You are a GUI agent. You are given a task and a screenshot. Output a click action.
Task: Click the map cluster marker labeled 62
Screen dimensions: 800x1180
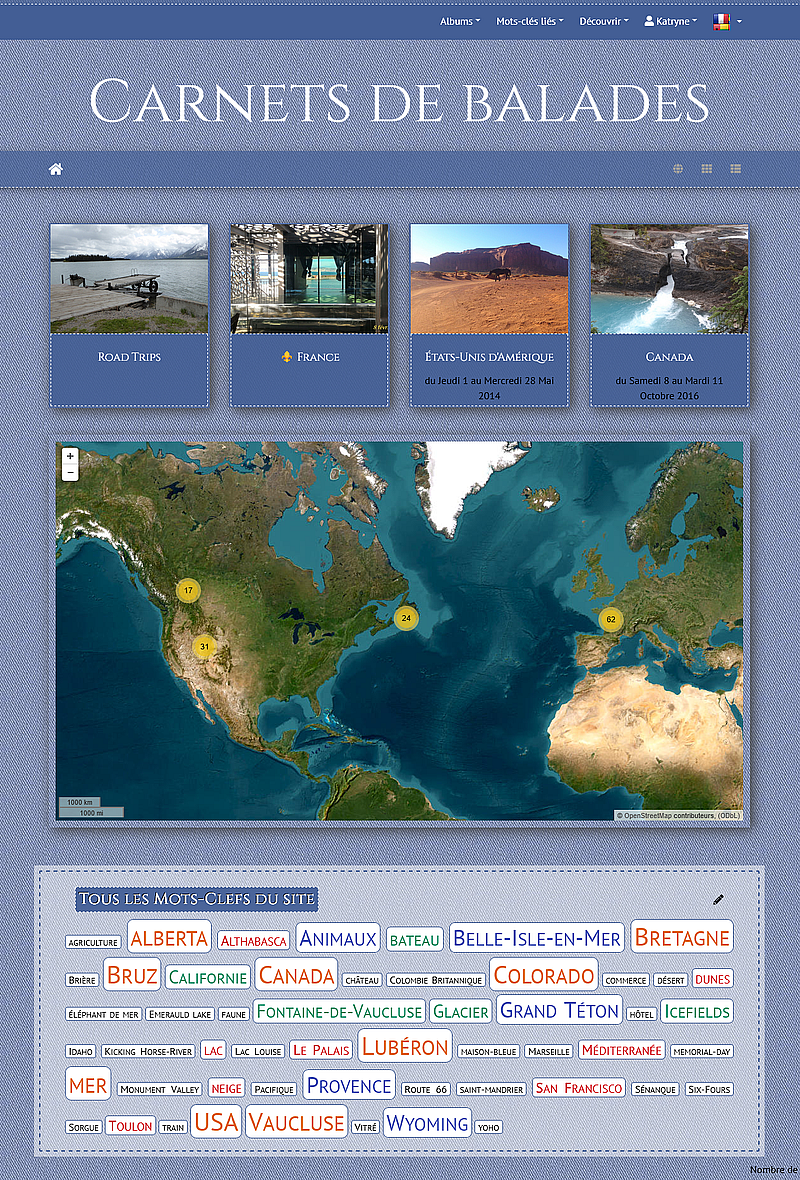pos(611,619)
